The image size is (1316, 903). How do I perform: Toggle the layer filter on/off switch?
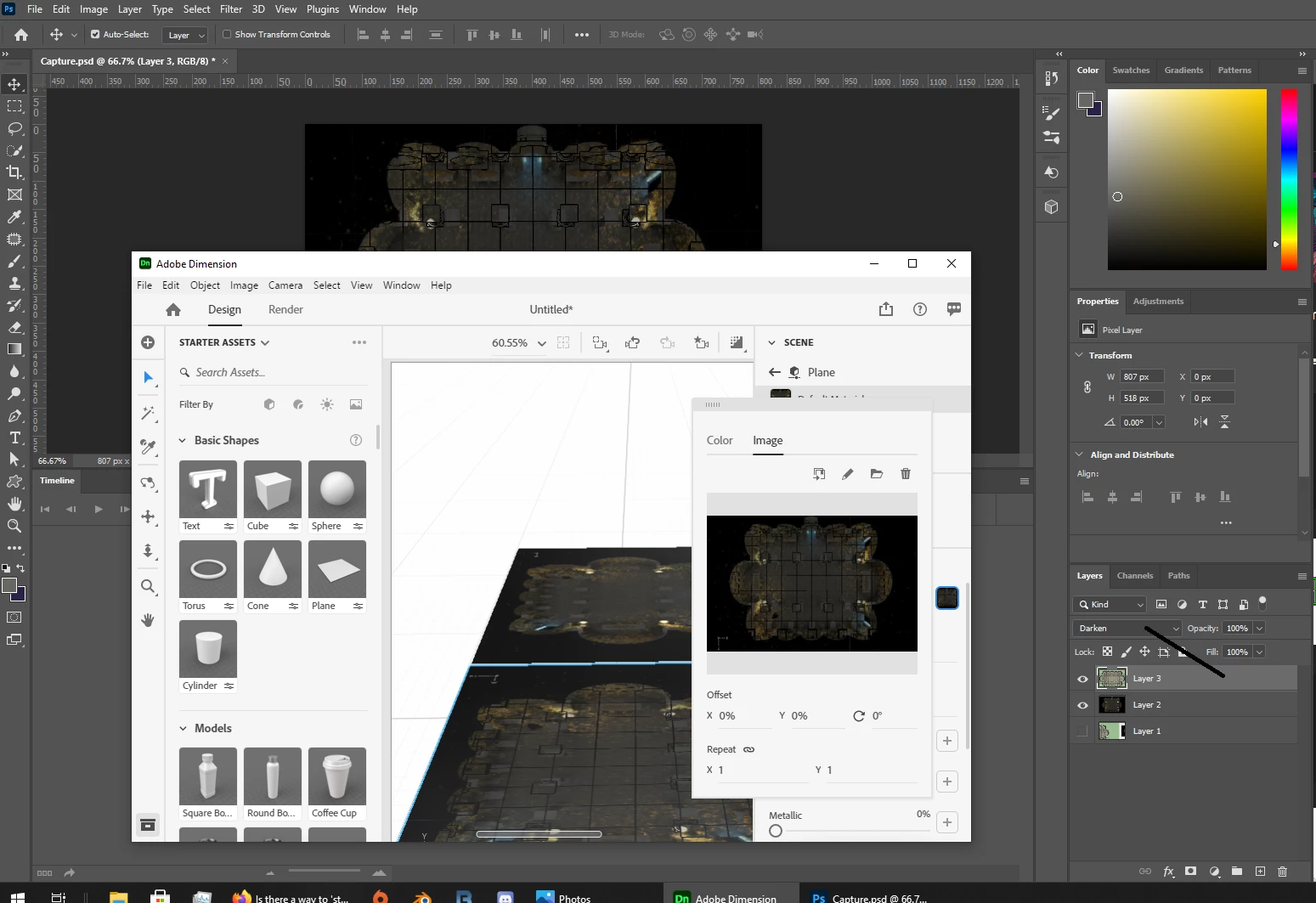click(1262, 603)
